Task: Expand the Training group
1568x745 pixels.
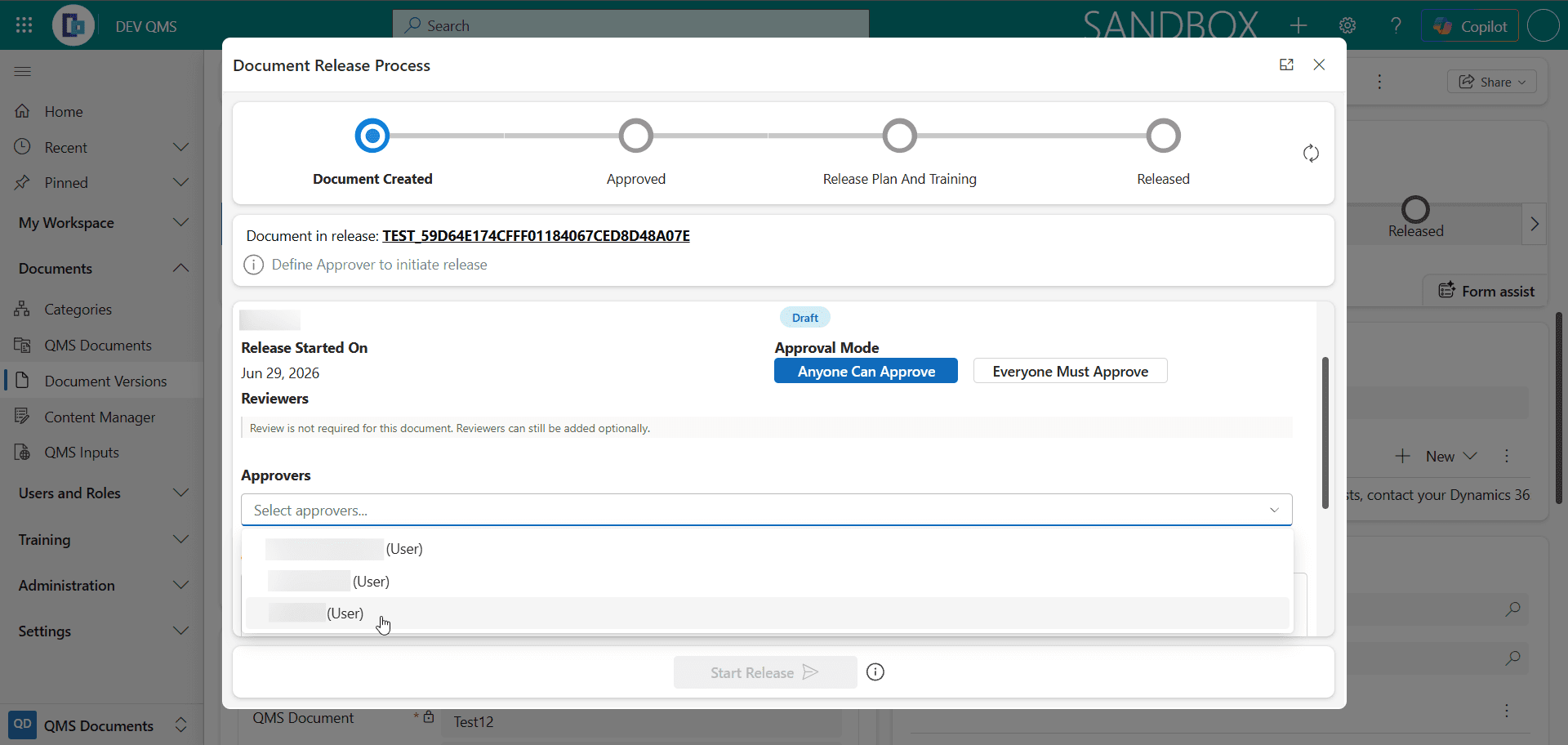Action: coord(181,539)
